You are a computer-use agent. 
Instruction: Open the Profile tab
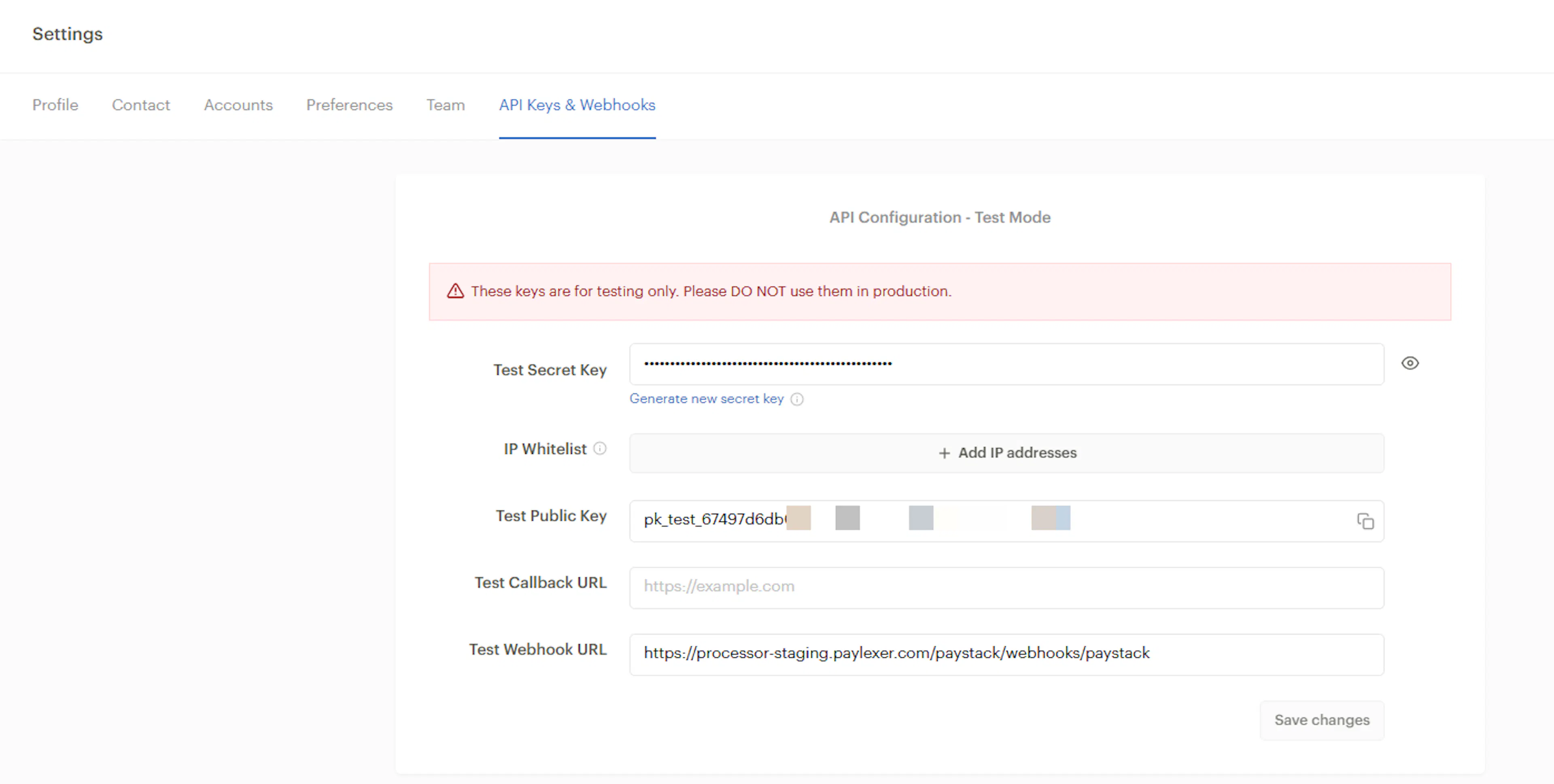[x=55, y=105]
